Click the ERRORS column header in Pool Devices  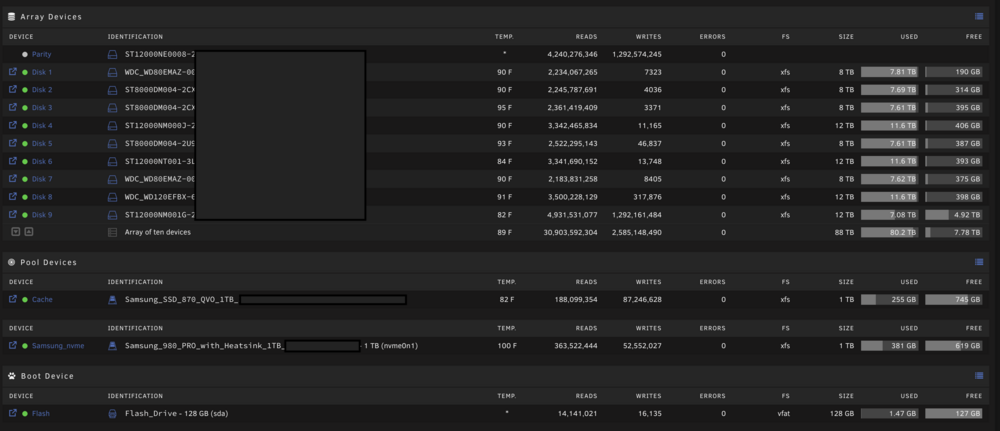pyautogui.click(x=712, y=282)
